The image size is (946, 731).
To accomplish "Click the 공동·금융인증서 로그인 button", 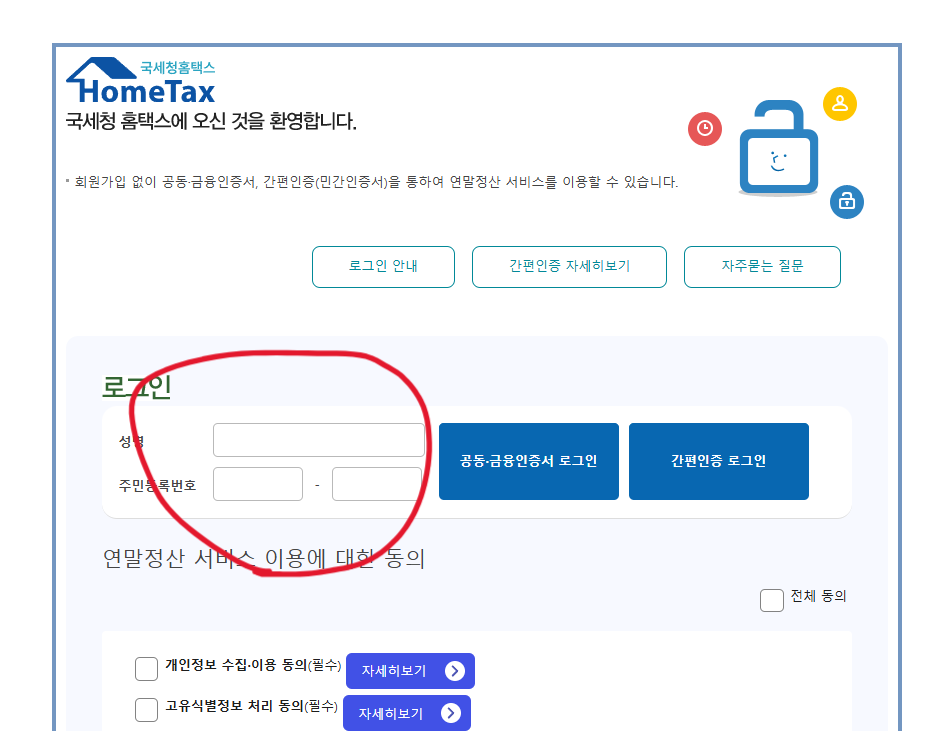I will coord(528,461).
